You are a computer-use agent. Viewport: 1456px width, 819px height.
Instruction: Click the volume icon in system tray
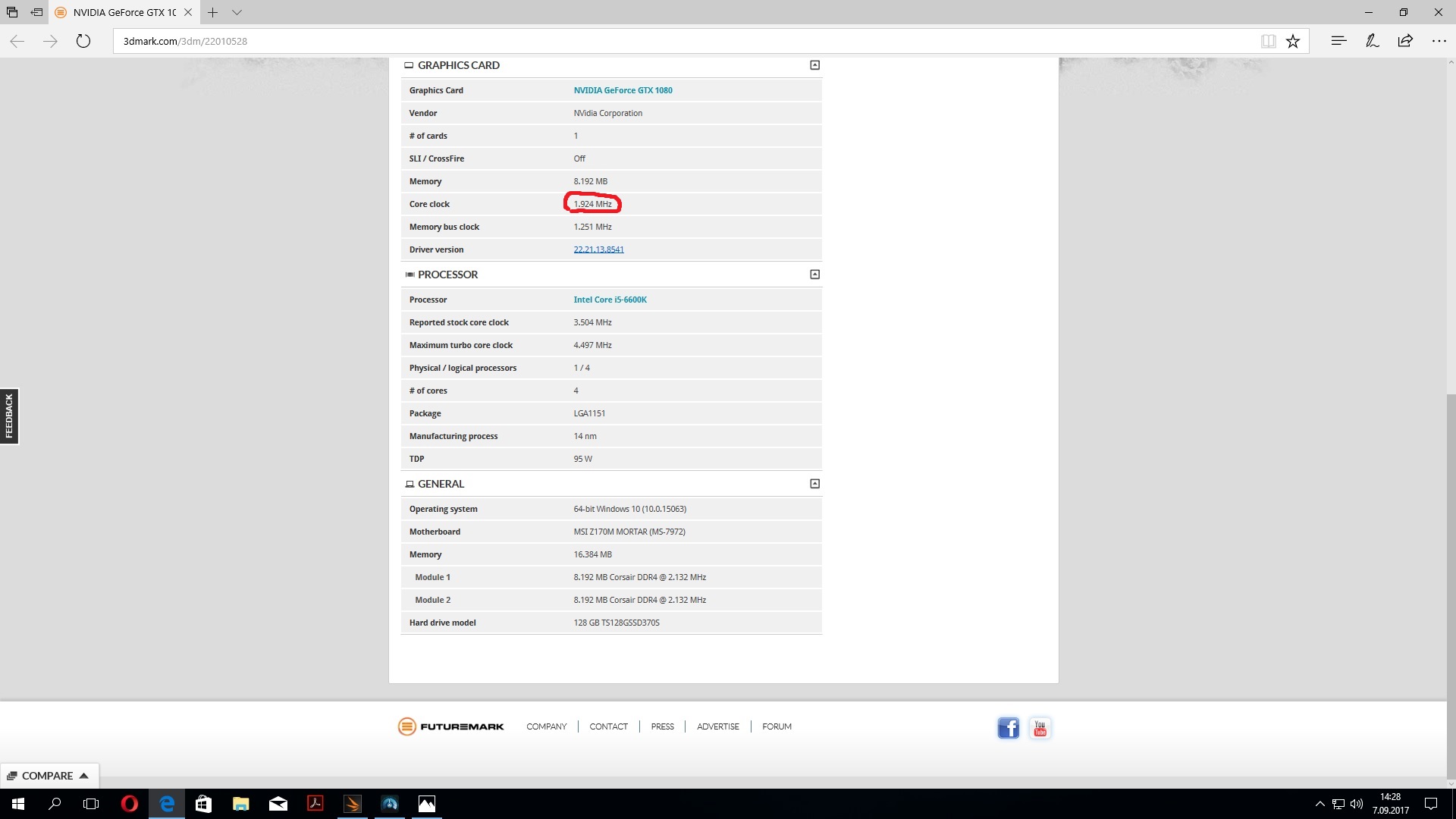coord(1357,804)
